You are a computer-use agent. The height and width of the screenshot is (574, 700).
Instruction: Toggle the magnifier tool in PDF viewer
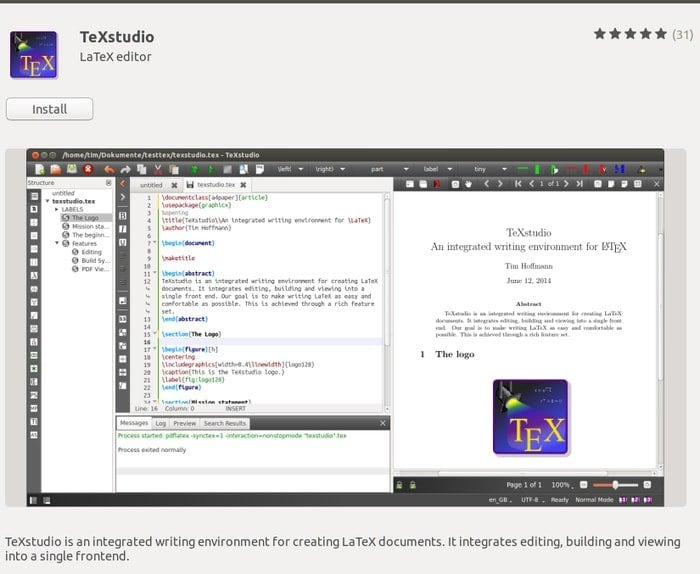click(455, 184)
